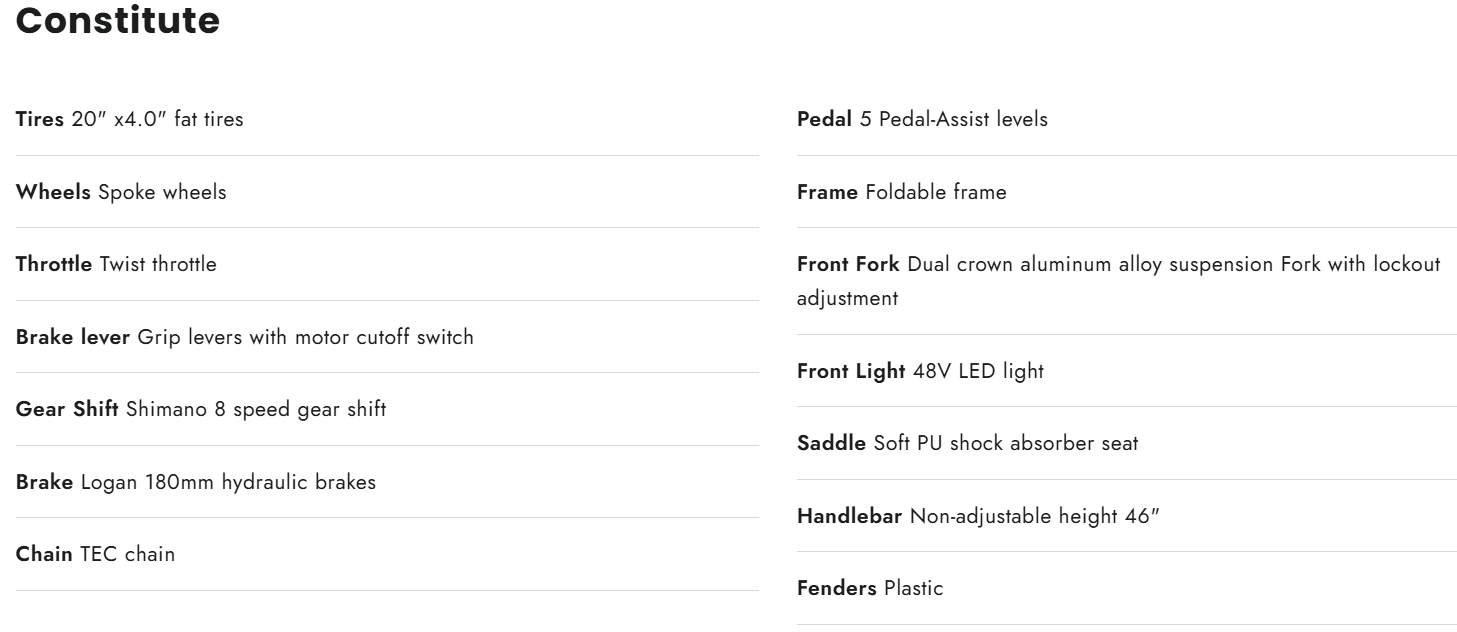Screen dimensions: 1457x632
Task: Click the Foldable frame description
Action: coord(935,192)
